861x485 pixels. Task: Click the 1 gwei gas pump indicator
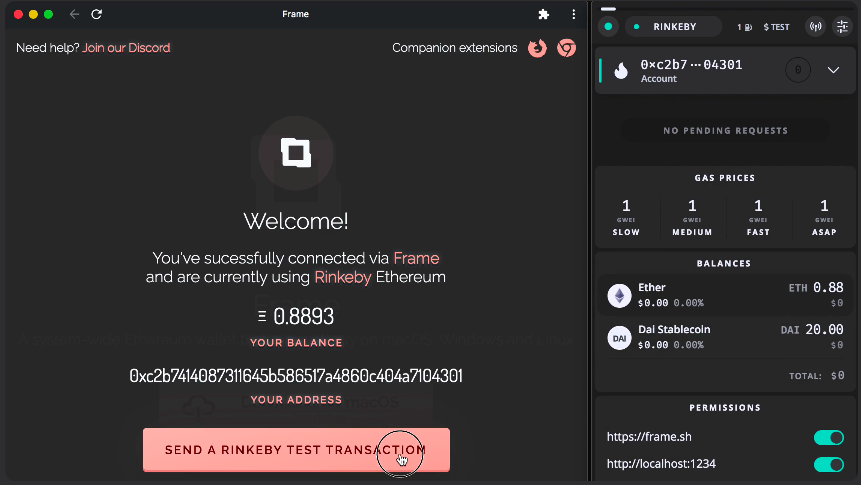744,27
